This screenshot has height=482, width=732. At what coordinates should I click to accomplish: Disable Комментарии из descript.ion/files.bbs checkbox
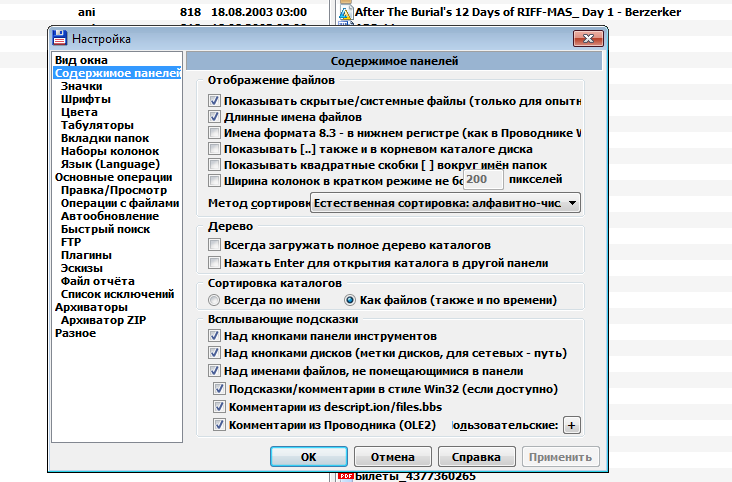[220, 407]
